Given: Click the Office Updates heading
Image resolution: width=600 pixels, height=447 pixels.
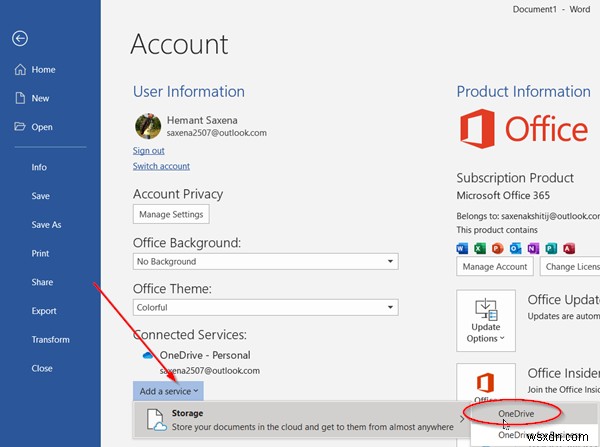Looking at the screenshot, I should tap(564, 300).
